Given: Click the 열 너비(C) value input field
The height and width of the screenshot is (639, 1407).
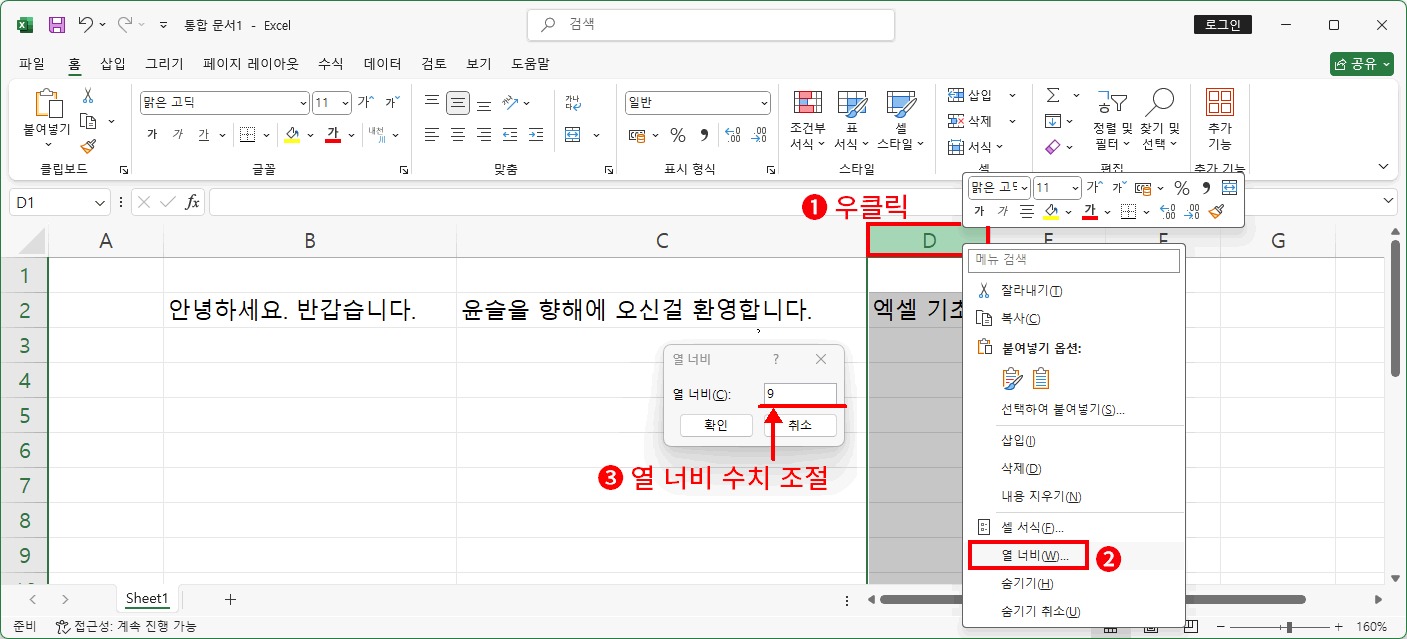Looking at the screenshot, I should click(800, 394).
